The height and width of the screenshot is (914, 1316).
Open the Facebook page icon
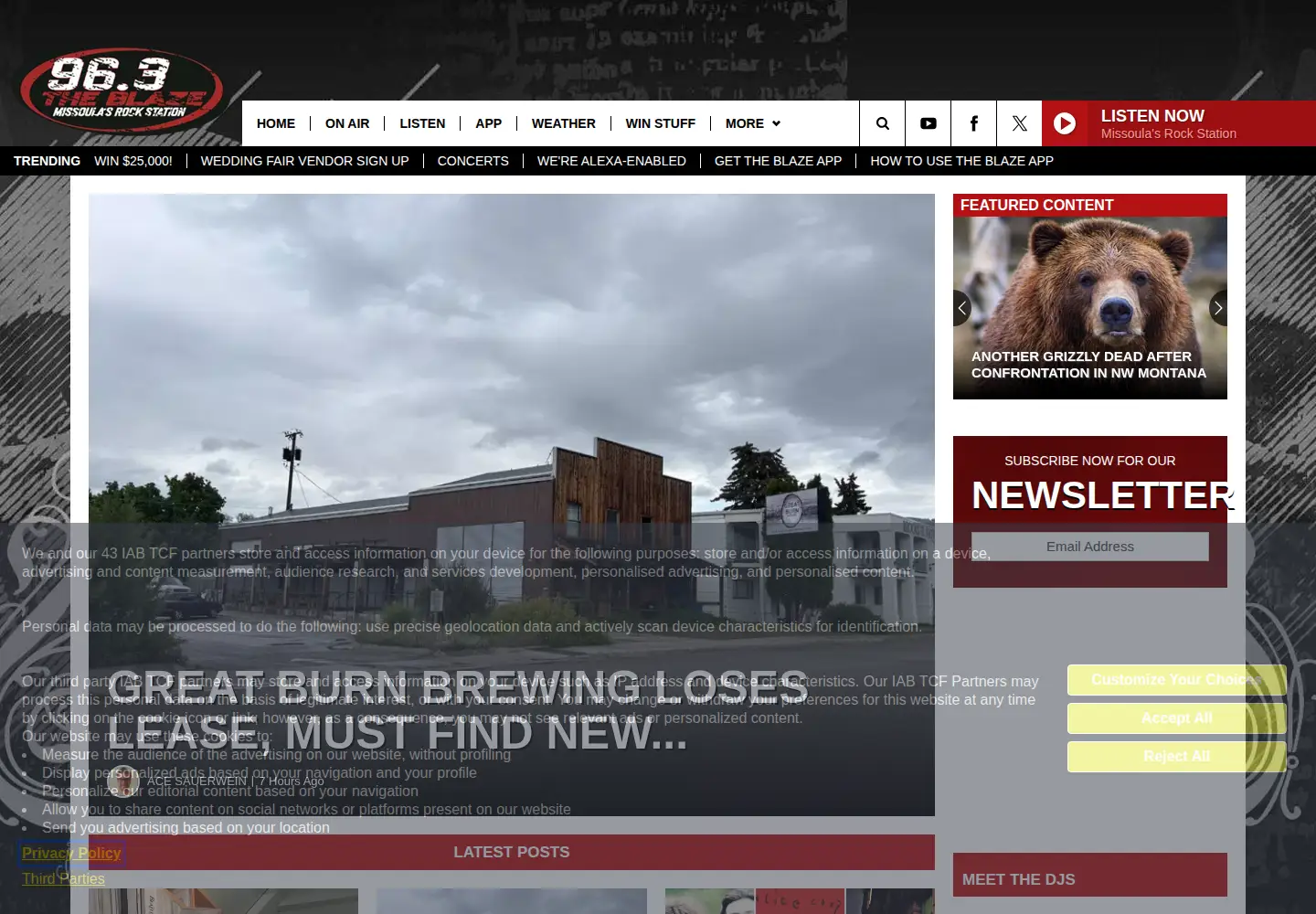[x=974, y=123]
